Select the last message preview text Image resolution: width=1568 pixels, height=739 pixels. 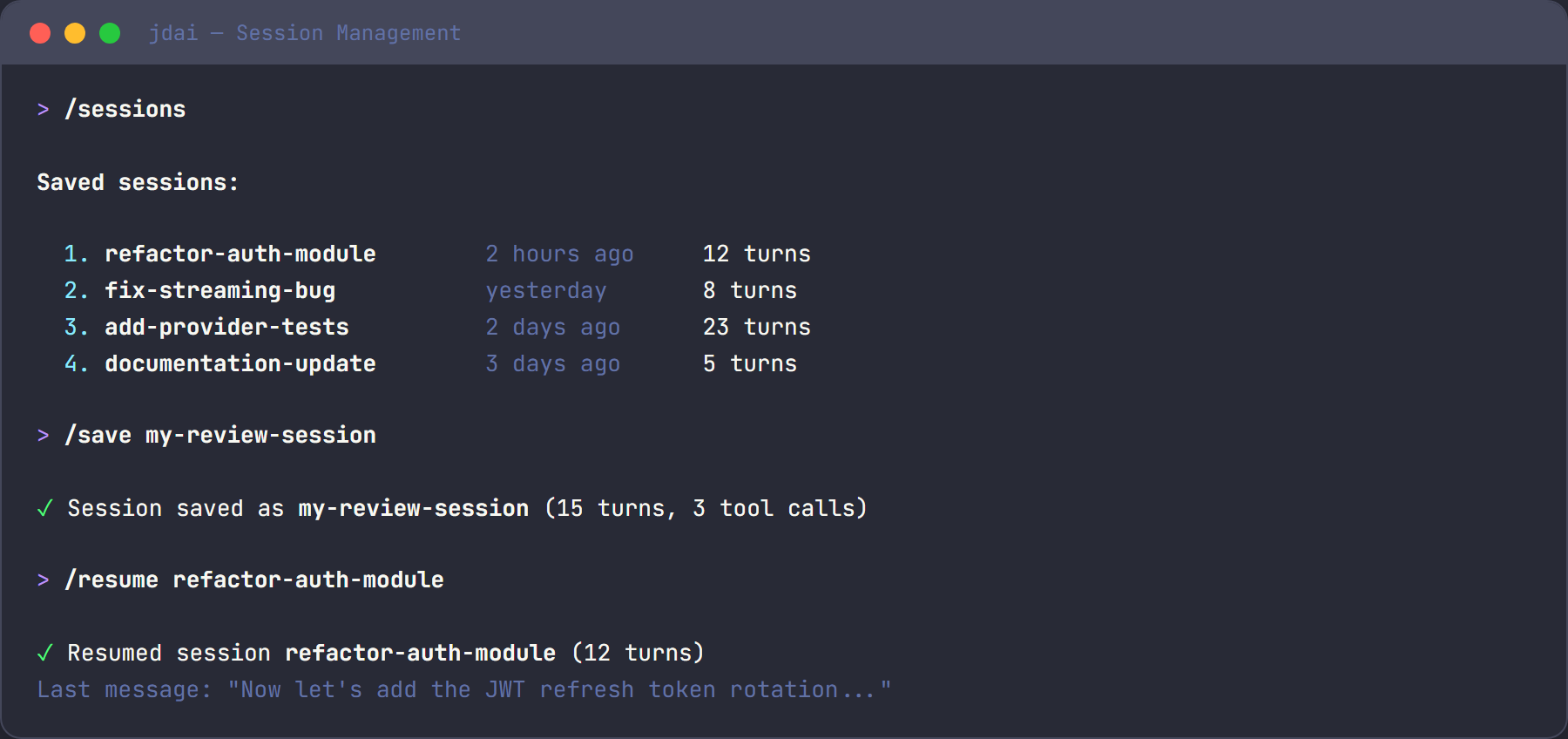464,689
